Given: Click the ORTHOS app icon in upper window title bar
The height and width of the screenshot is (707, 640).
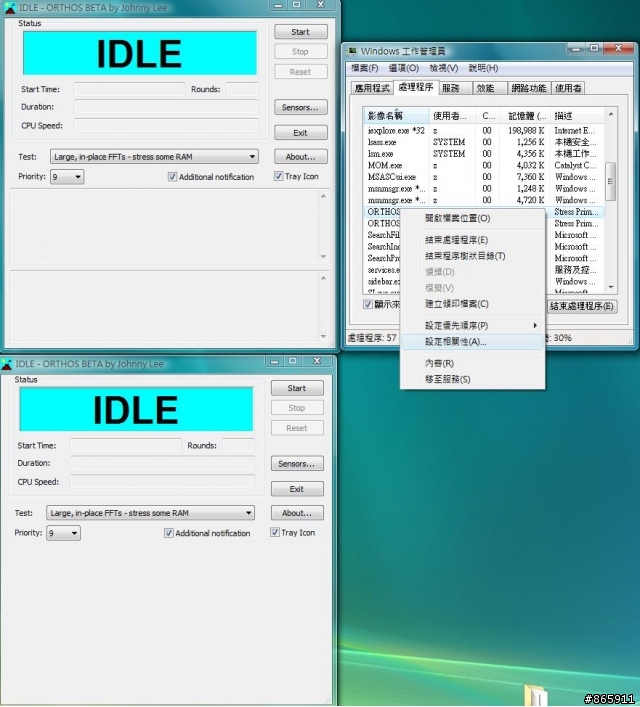Looking at the screenshot, I should (9, 8).
